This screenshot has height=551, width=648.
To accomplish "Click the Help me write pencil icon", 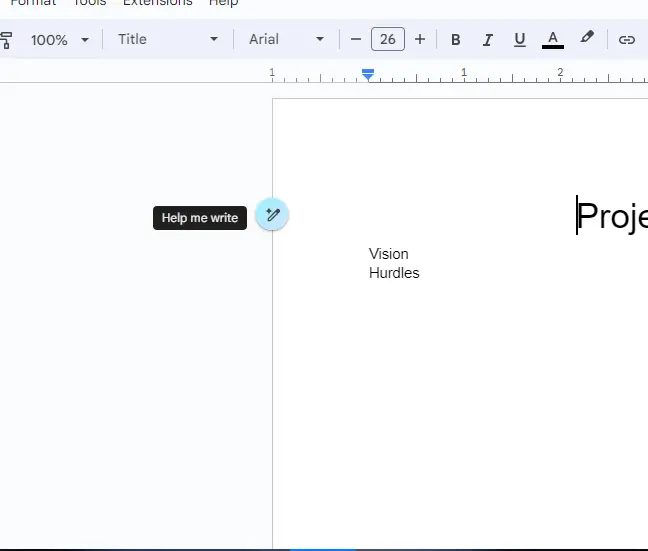I will click(272, 215).
